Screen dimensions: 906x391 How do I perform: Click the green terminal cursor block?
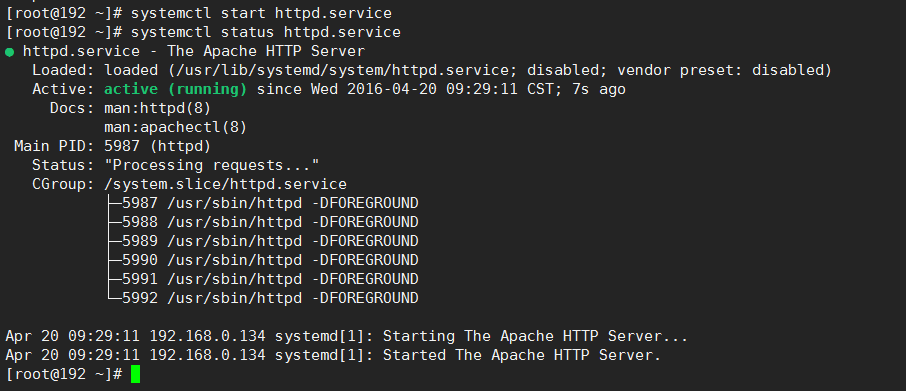pos(135,374)
